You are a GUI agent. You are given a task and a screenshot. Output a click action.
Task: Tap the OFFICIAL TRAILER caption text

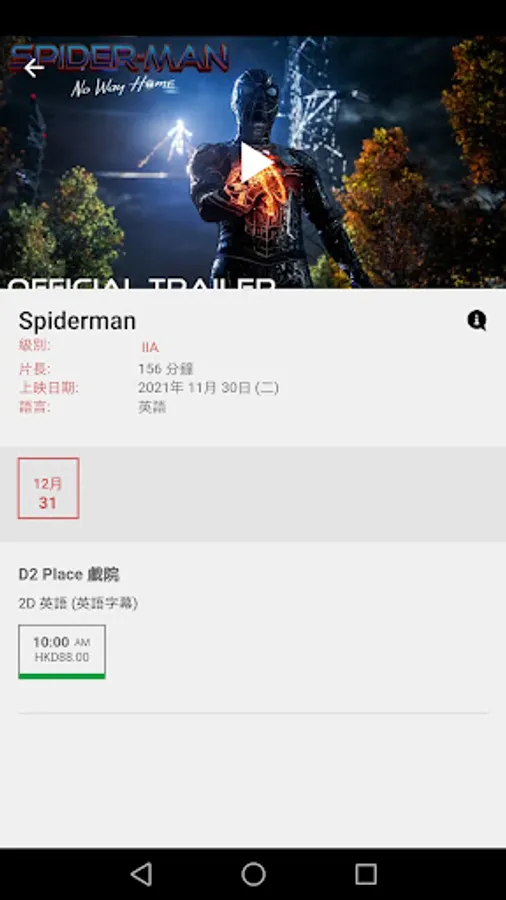[141, 283]
